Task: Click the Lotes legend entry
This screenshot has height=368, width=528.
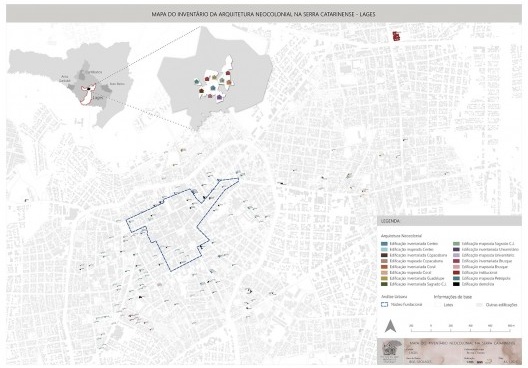Action: [x=444, y=305]
